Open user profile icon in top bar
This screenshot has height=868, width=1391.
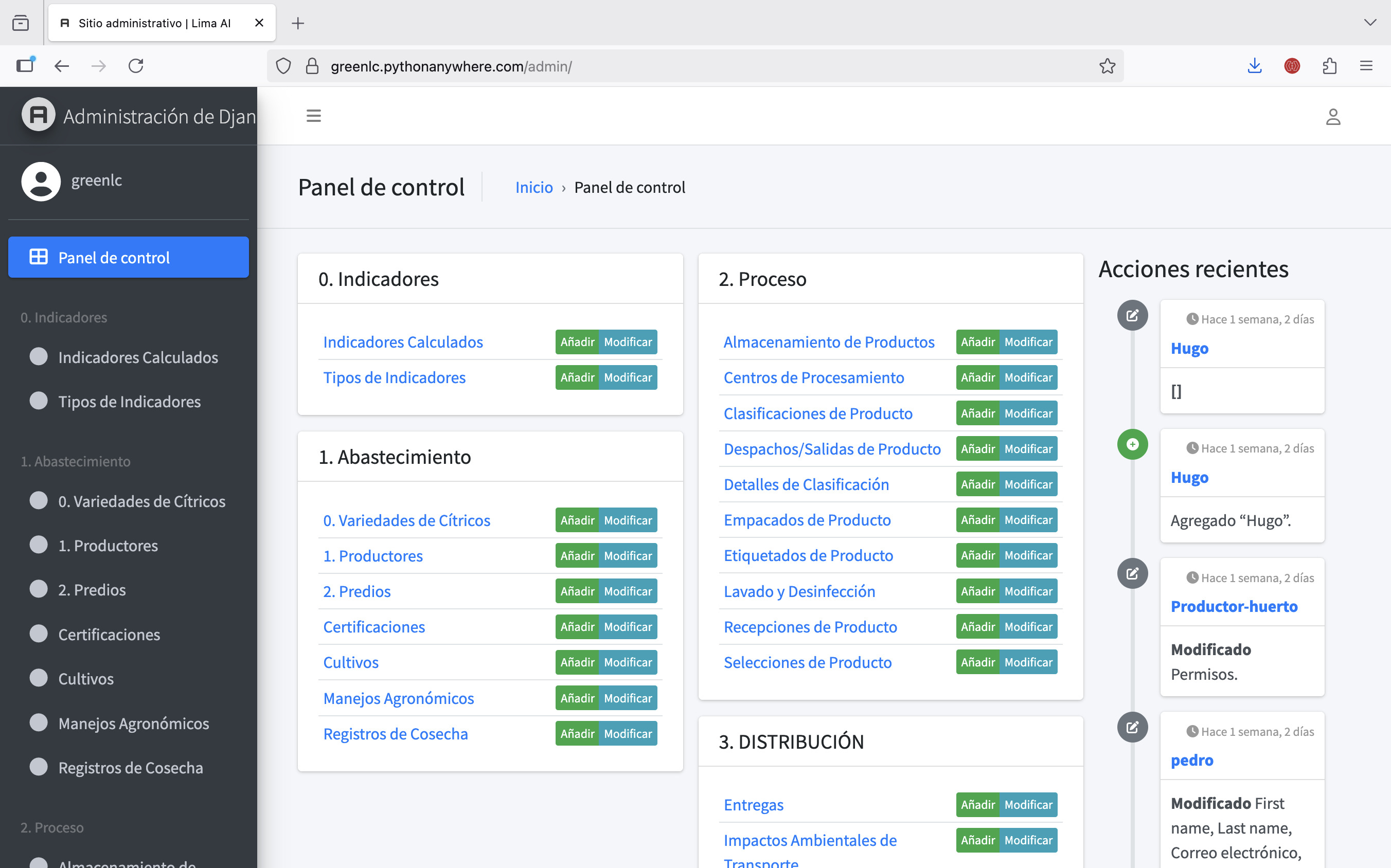click(1332, 117)
